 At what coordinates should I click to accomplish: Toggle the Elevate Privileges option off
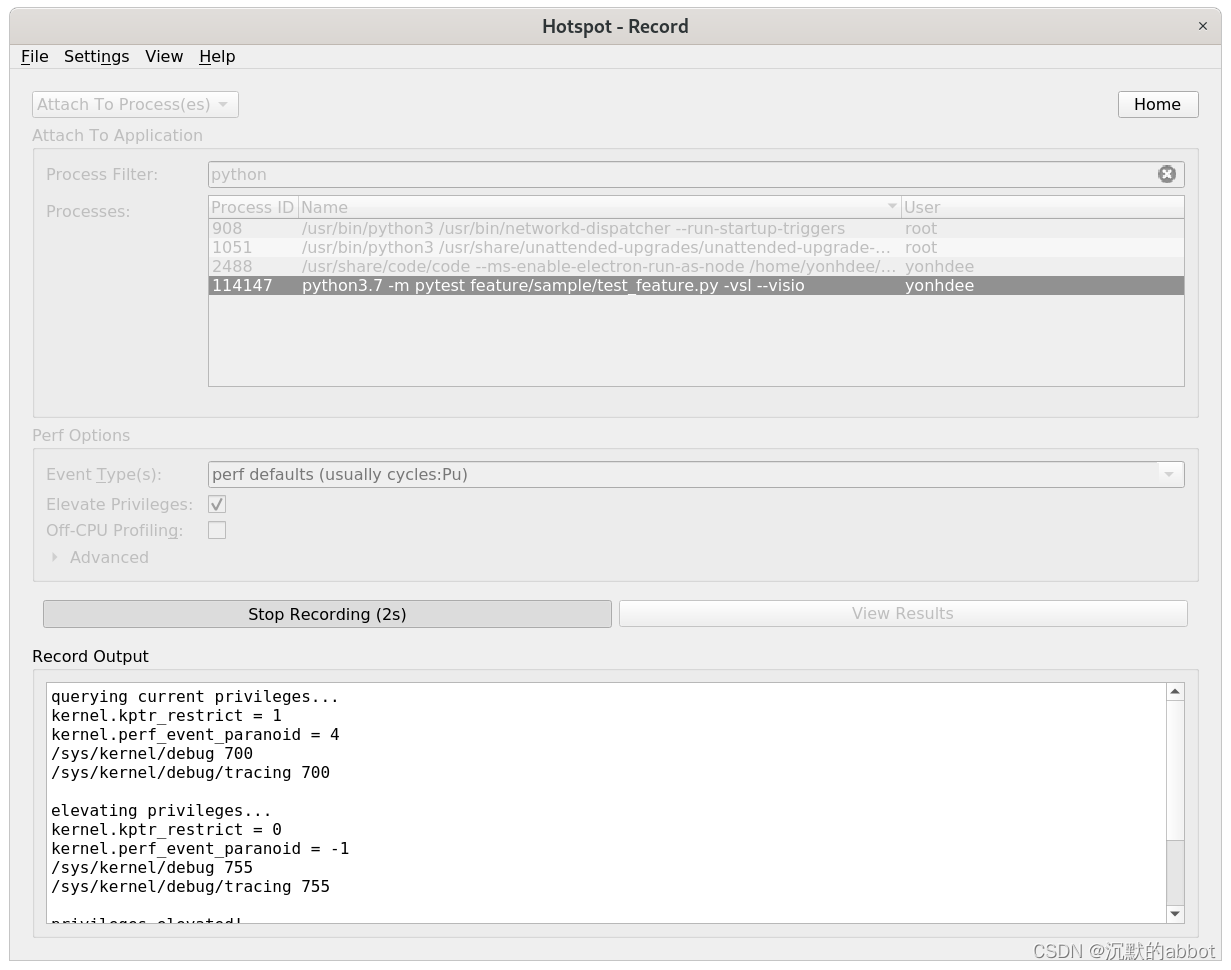click(217, 504)
